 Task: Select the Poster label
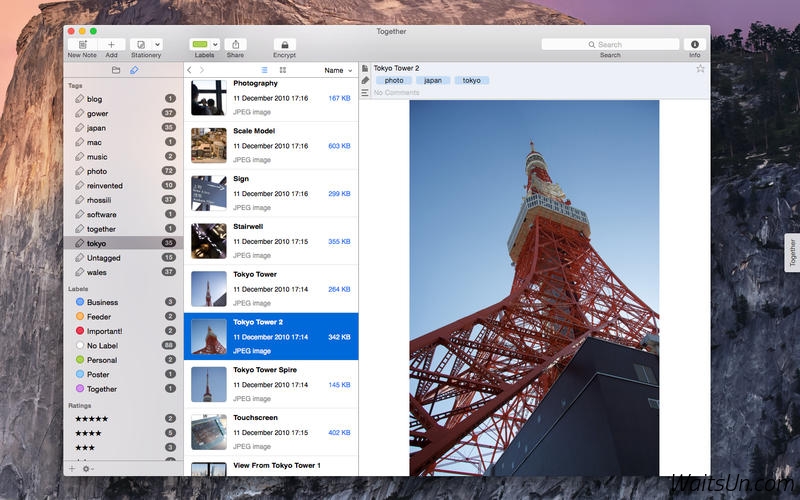click(x=123, y=374)
